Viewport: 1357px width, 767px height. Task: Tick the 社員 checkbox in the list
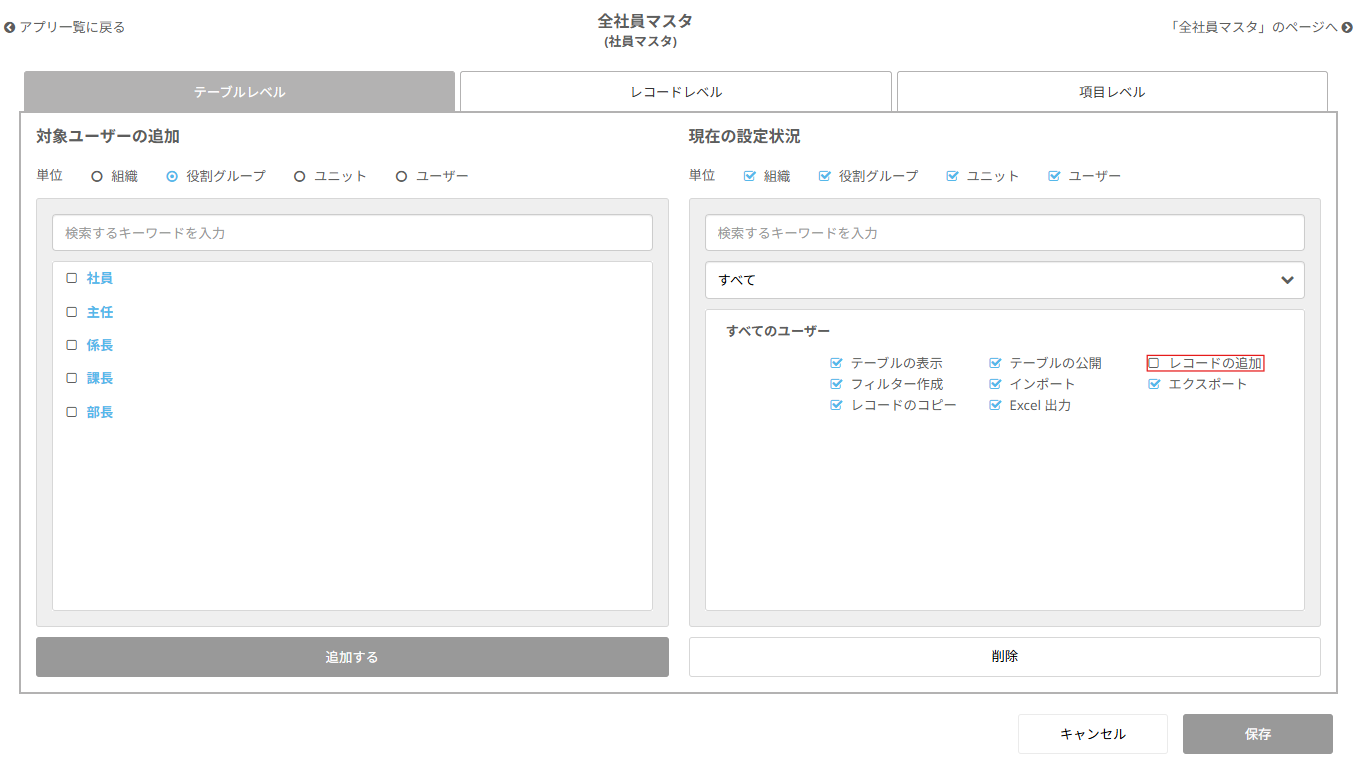pyautogui.click(x=72, y=278)
